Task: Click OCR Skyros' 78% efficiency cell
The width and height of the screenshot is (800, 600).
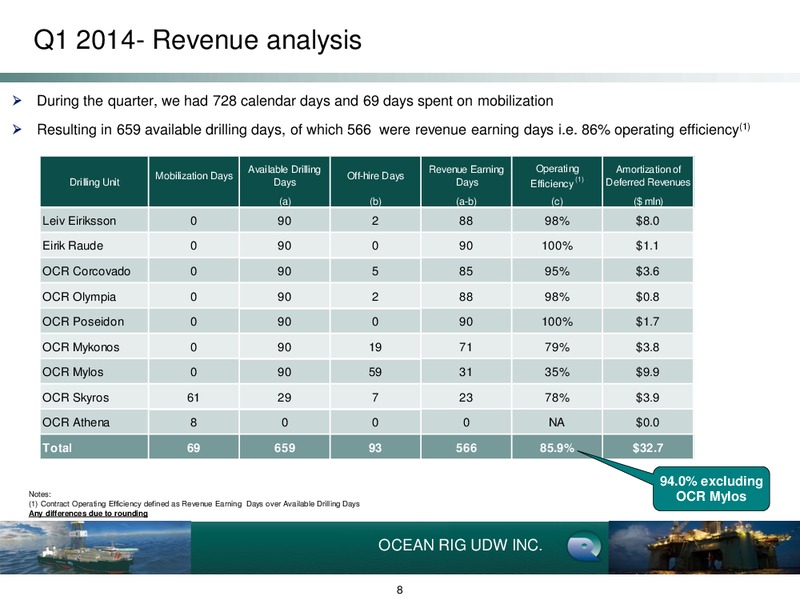Action: click(557, 398)
